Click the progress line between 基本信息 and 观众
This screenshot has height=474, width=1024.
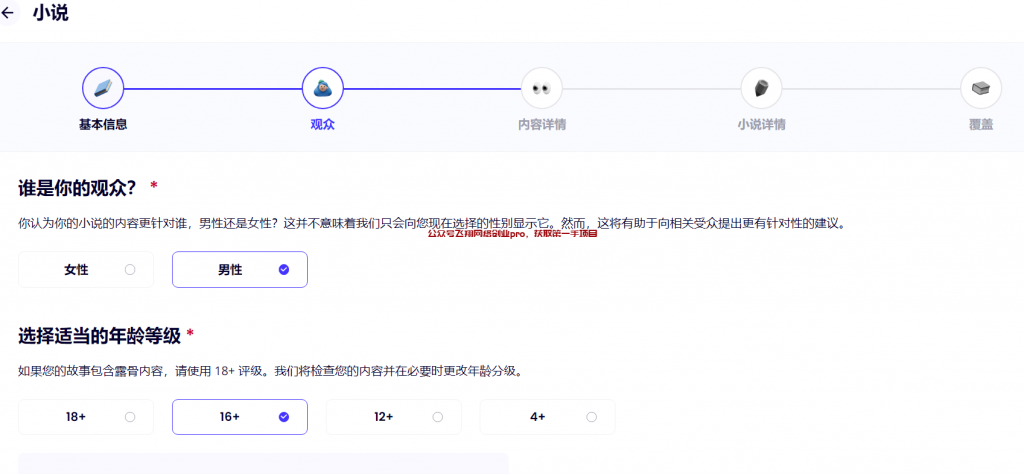click(x=212, y=88)
